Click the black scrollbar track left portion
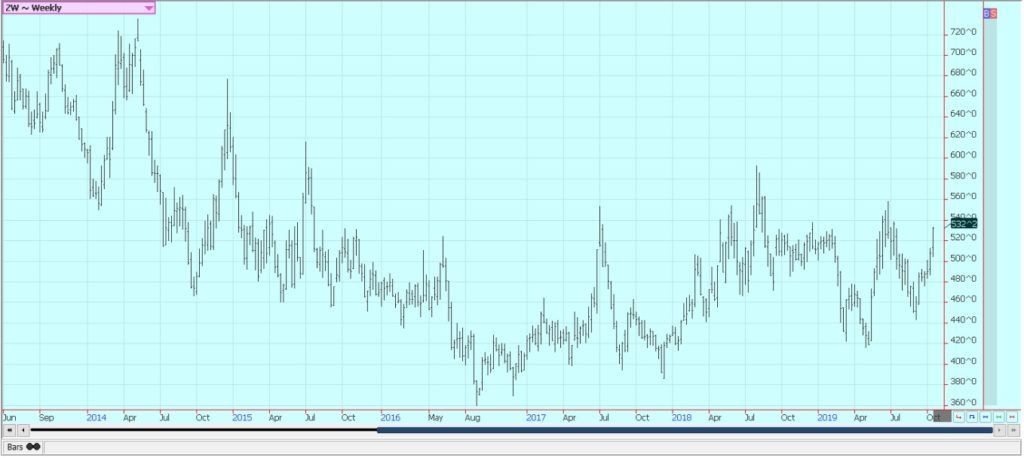This screenshot has height=458, width=1024. tap(204, 430)
